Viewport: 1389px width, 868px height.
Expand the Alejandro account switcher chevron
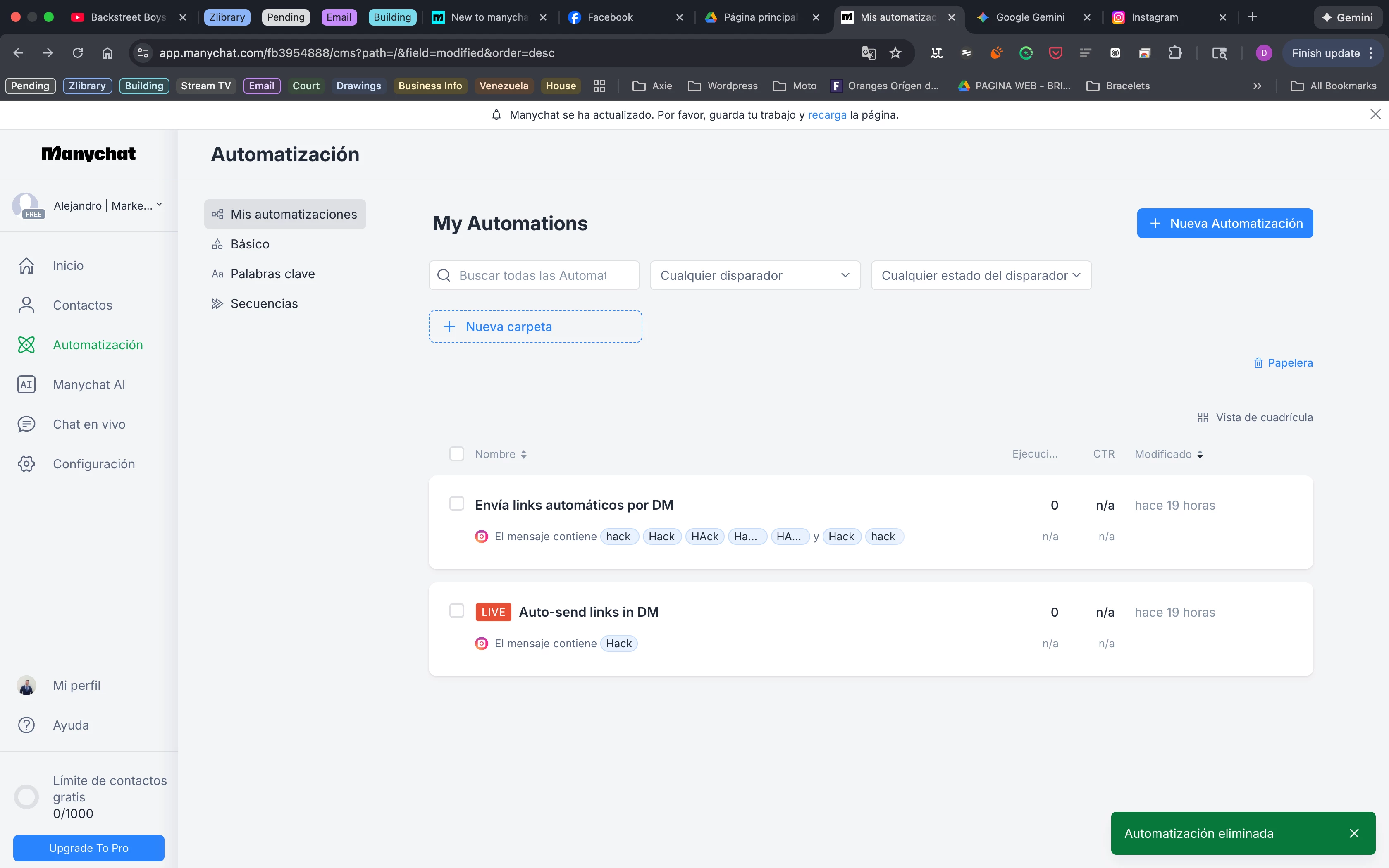coord(159,204)
